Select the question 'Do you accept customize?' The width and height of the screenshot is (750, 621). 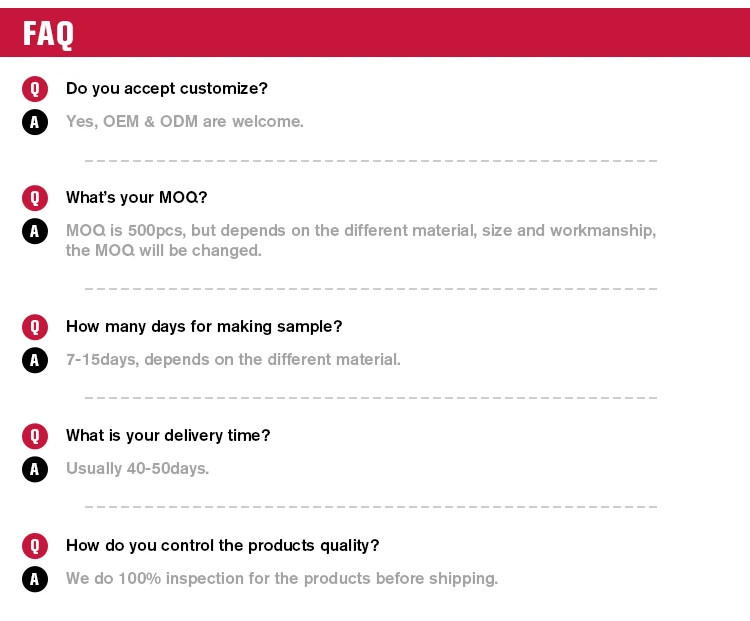point(166,88)
